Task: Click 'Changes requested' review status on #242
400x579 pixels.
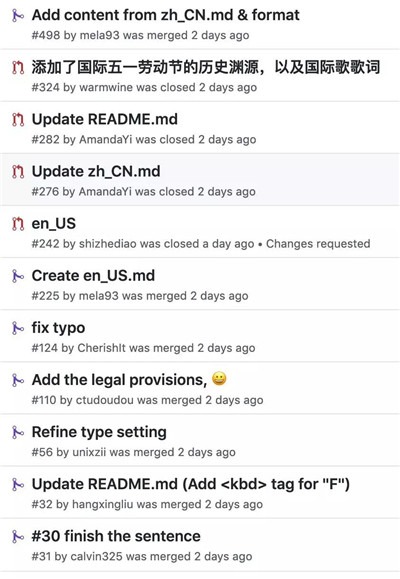Action: [x=318, y=244]
